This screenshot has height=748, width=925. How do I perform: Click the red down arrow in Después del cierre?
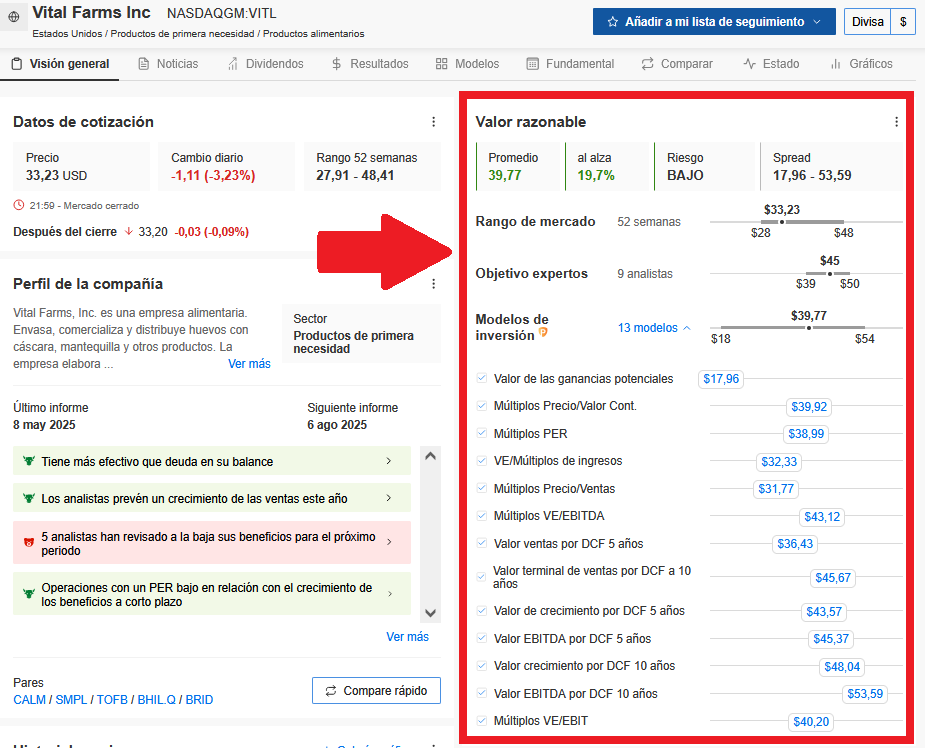tap(128, 232)
